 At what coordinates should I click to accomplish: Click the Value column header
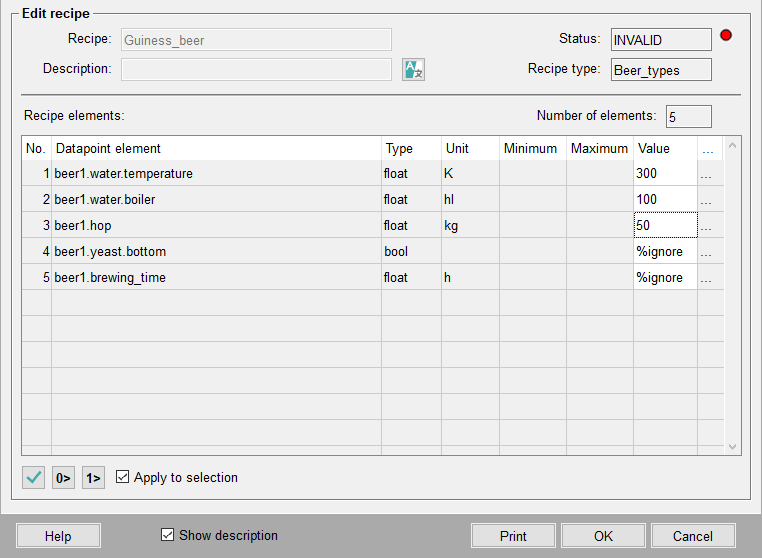click(x=664, y=149)
